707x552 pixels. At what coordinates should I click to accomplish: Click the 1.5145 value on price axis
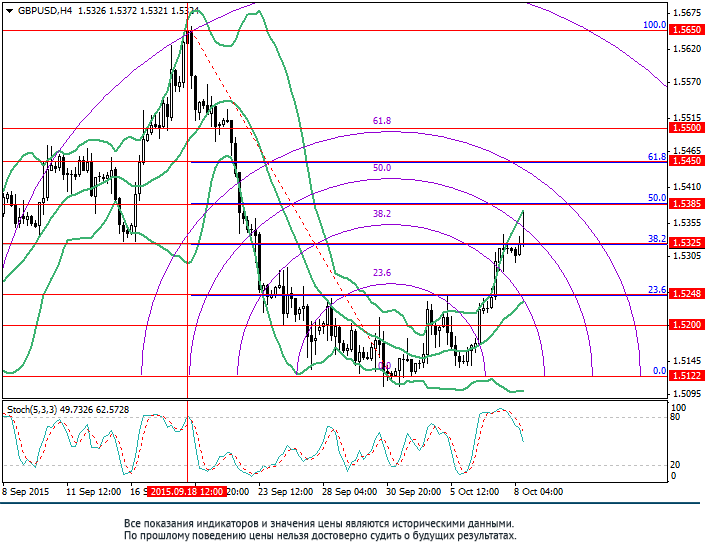click(687, 361)
